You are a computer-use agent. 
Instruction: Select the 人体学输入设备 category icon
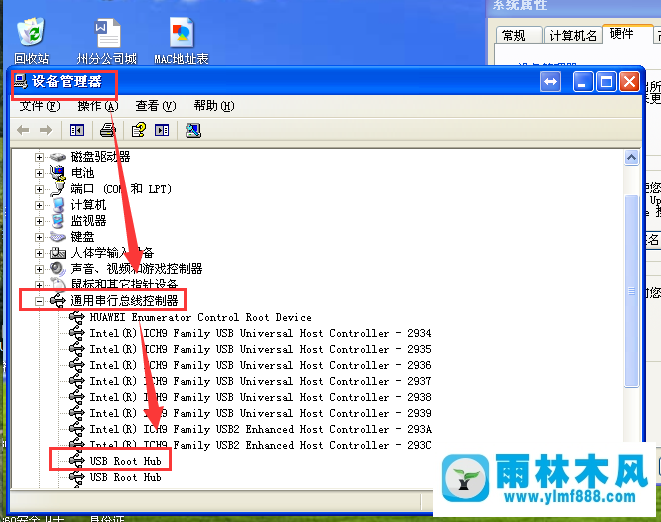pyautogui.click(x=58, y=253)
